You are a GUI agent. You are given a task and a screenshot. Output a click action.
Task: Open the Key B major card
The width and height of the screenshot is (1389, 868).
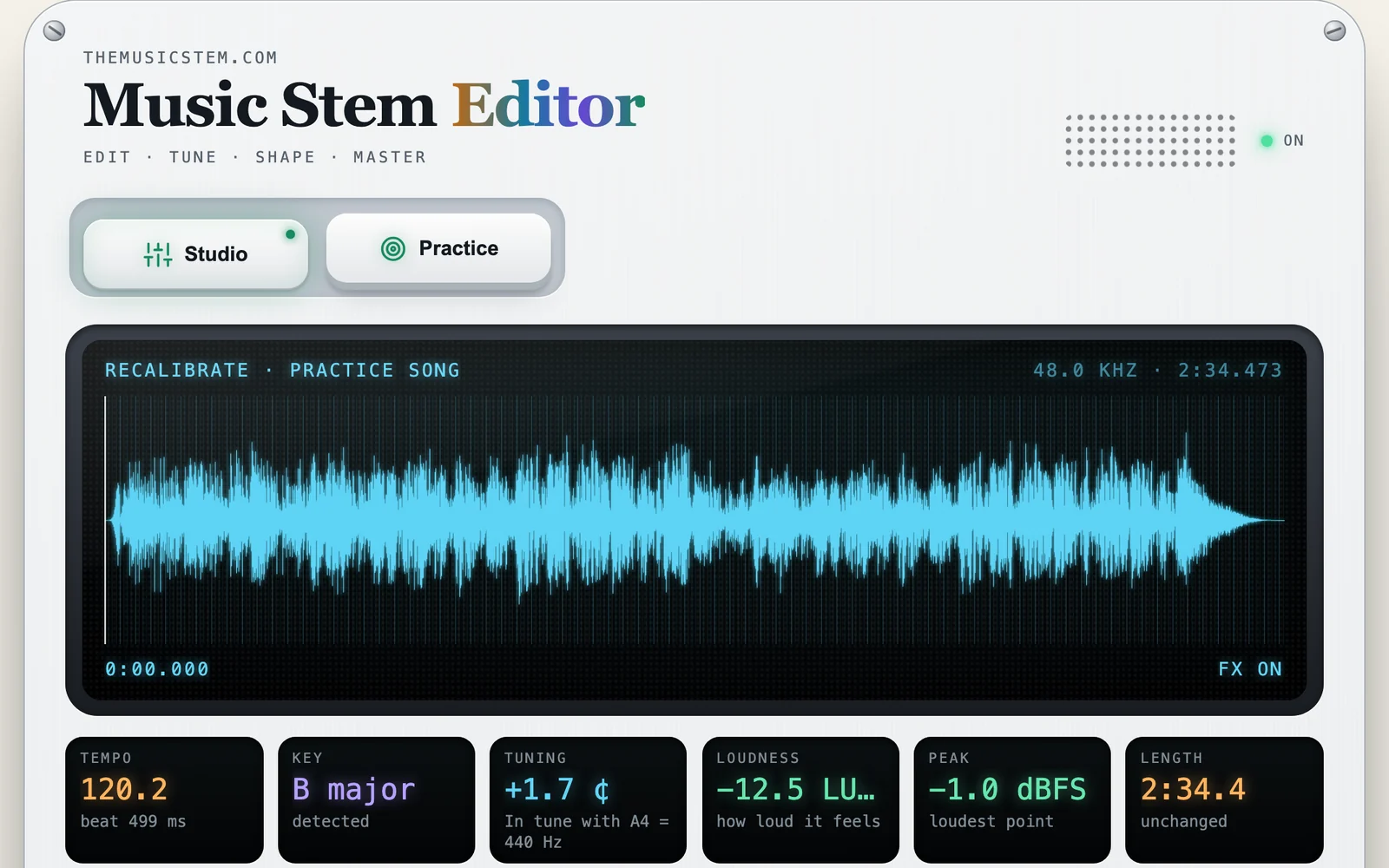pyautogui.click(x=377, y=800)
